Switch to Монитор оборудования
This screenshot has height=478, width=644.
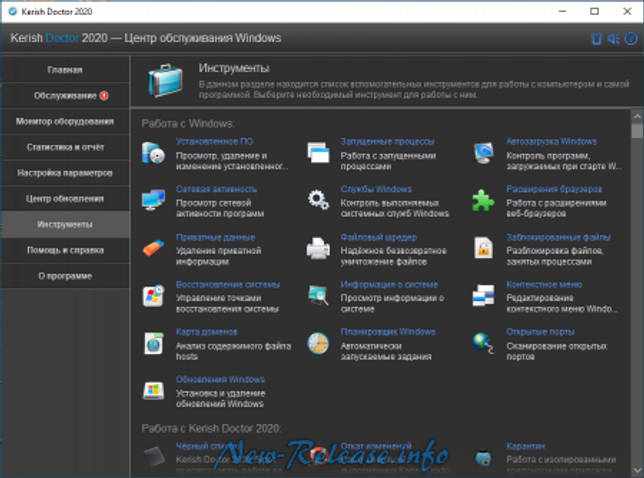pos(65,122)
